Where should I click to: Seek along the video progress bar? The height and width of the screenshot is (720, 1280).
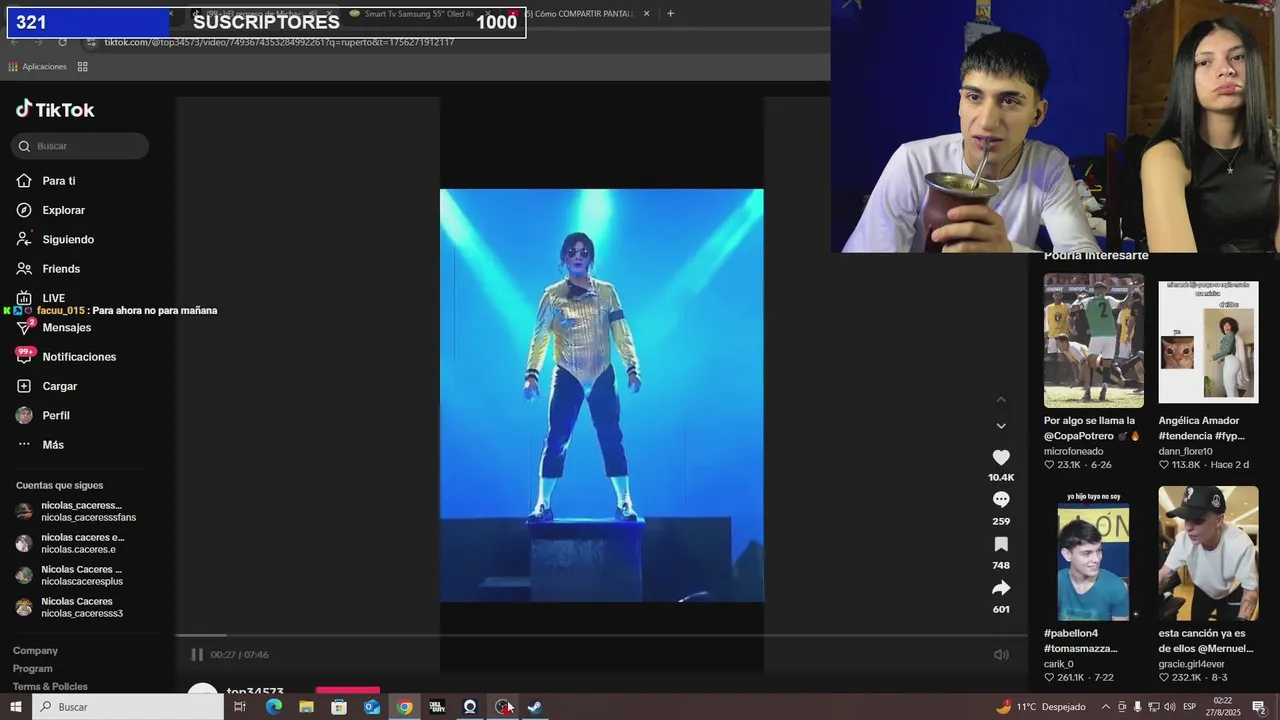[x=602, y=635]
